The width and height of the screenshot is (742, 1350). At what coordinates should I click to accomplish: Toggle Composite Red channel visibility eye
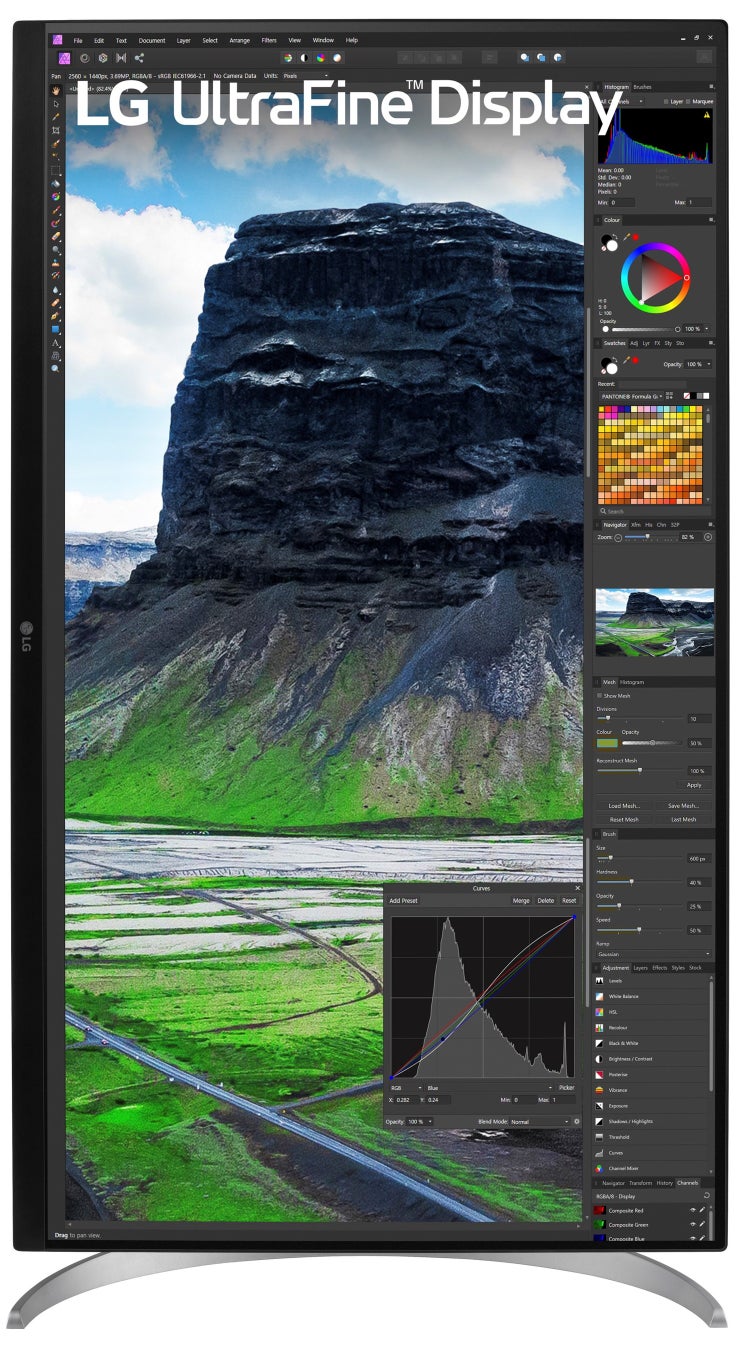click(693, 1211)
